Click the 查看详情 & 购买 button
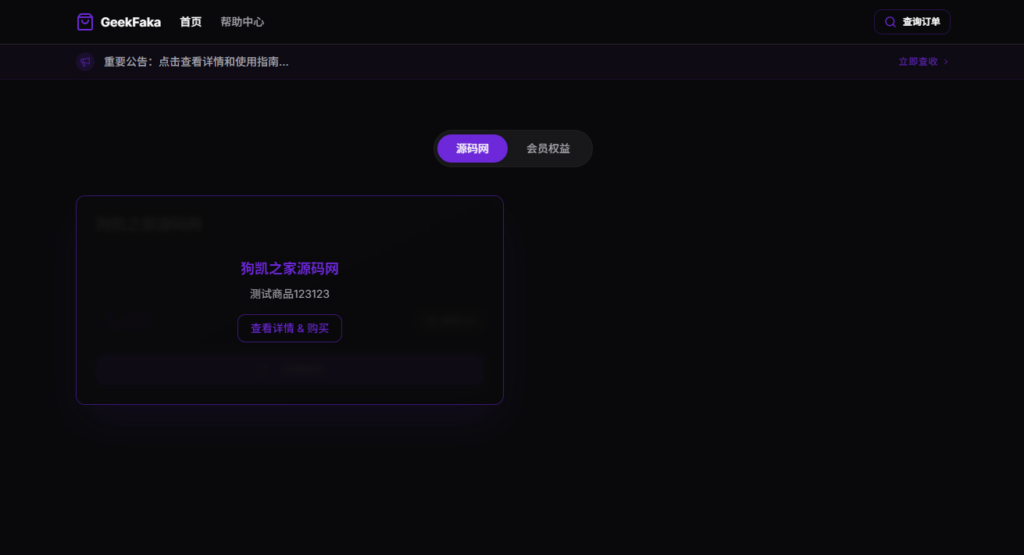This screenshot has height=555, width=1024. tap(289, 328)
